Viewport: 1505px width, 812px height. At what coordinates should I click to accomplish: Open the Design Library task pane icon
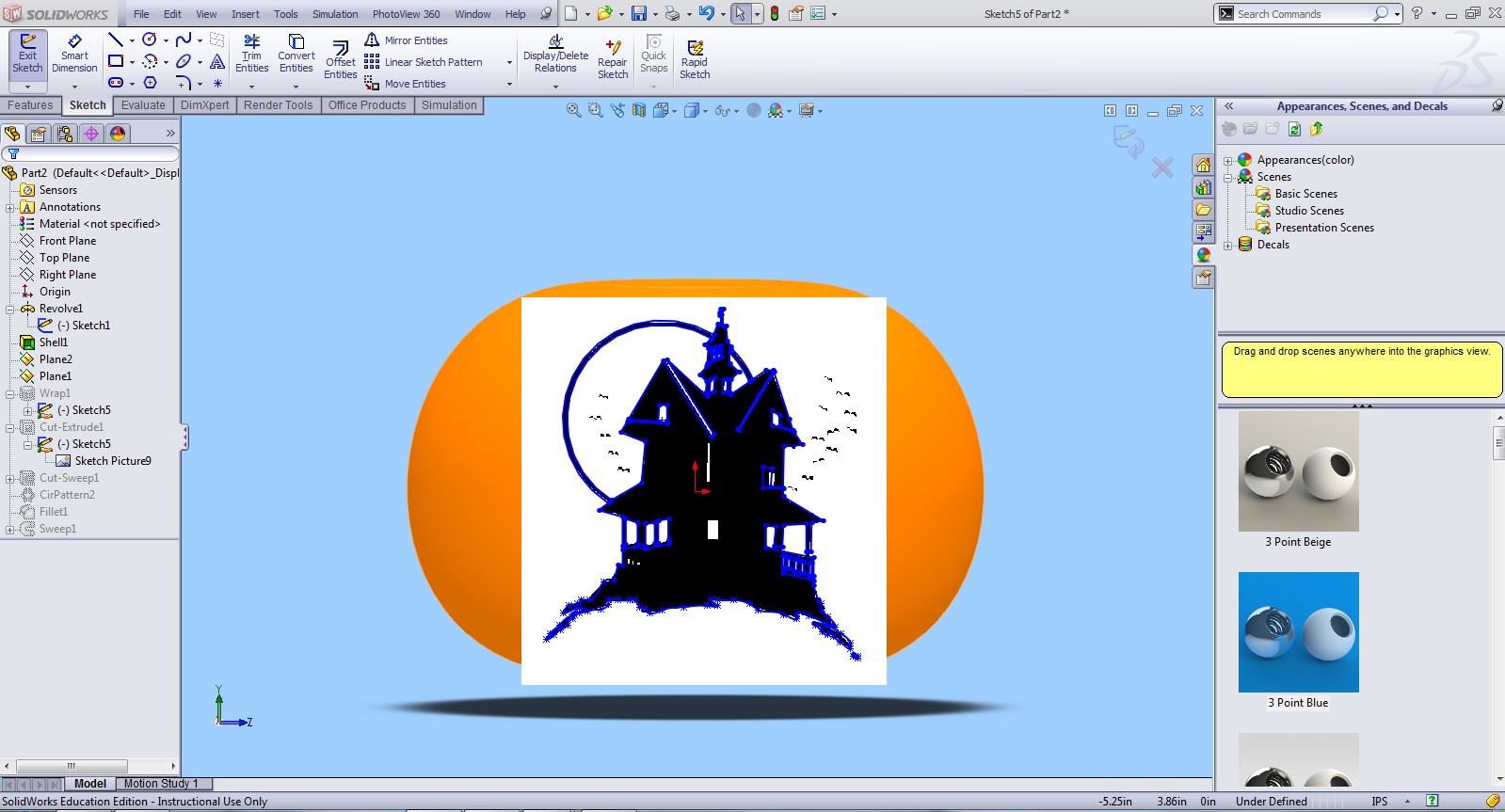tap(1203, 187)
